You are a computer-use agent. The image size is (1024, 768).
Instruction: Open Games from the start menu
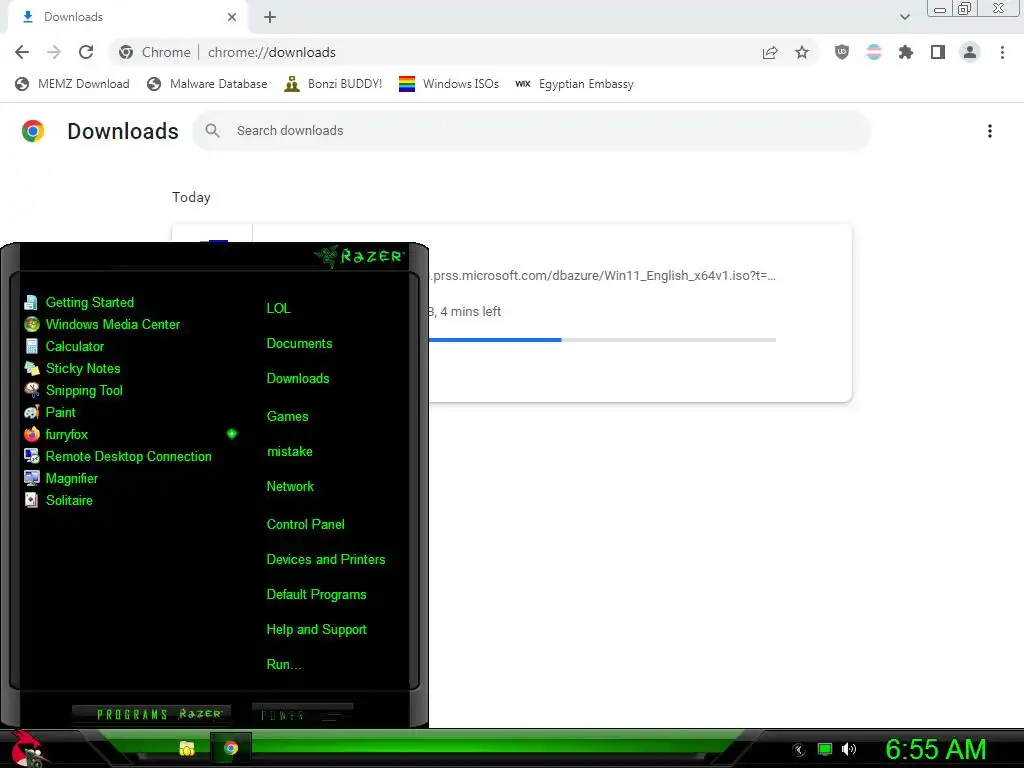287,417
